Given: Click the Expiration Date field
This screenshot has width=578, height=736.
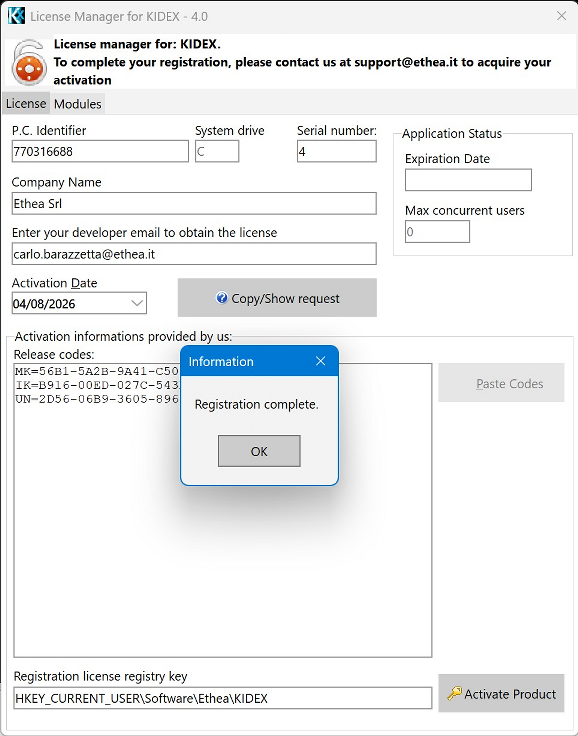Looking at the screenshot, I should (x=468, y=180).
